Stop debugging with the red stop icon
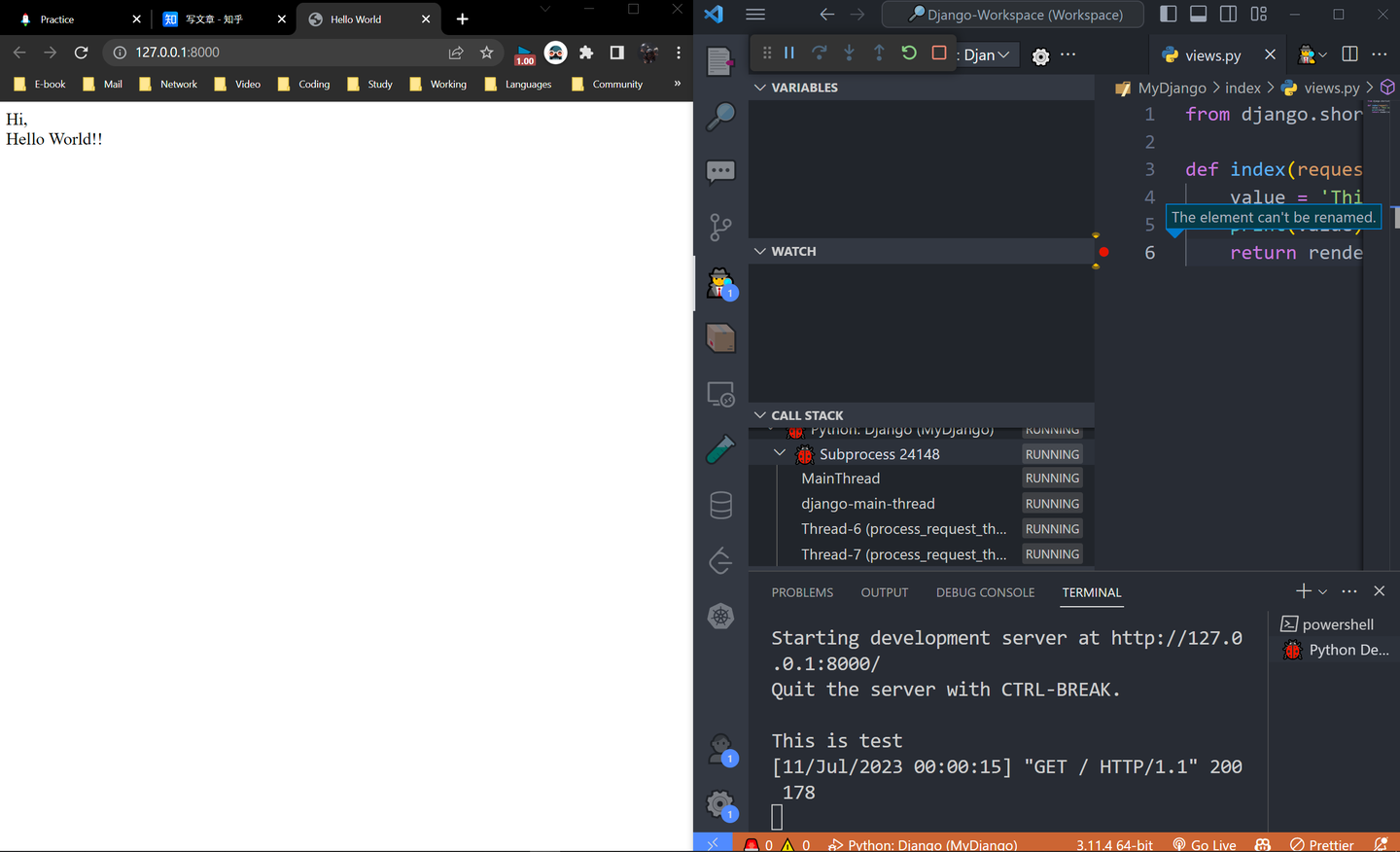1400x852 pixels. pyautogui.click(x=938, y=53)
